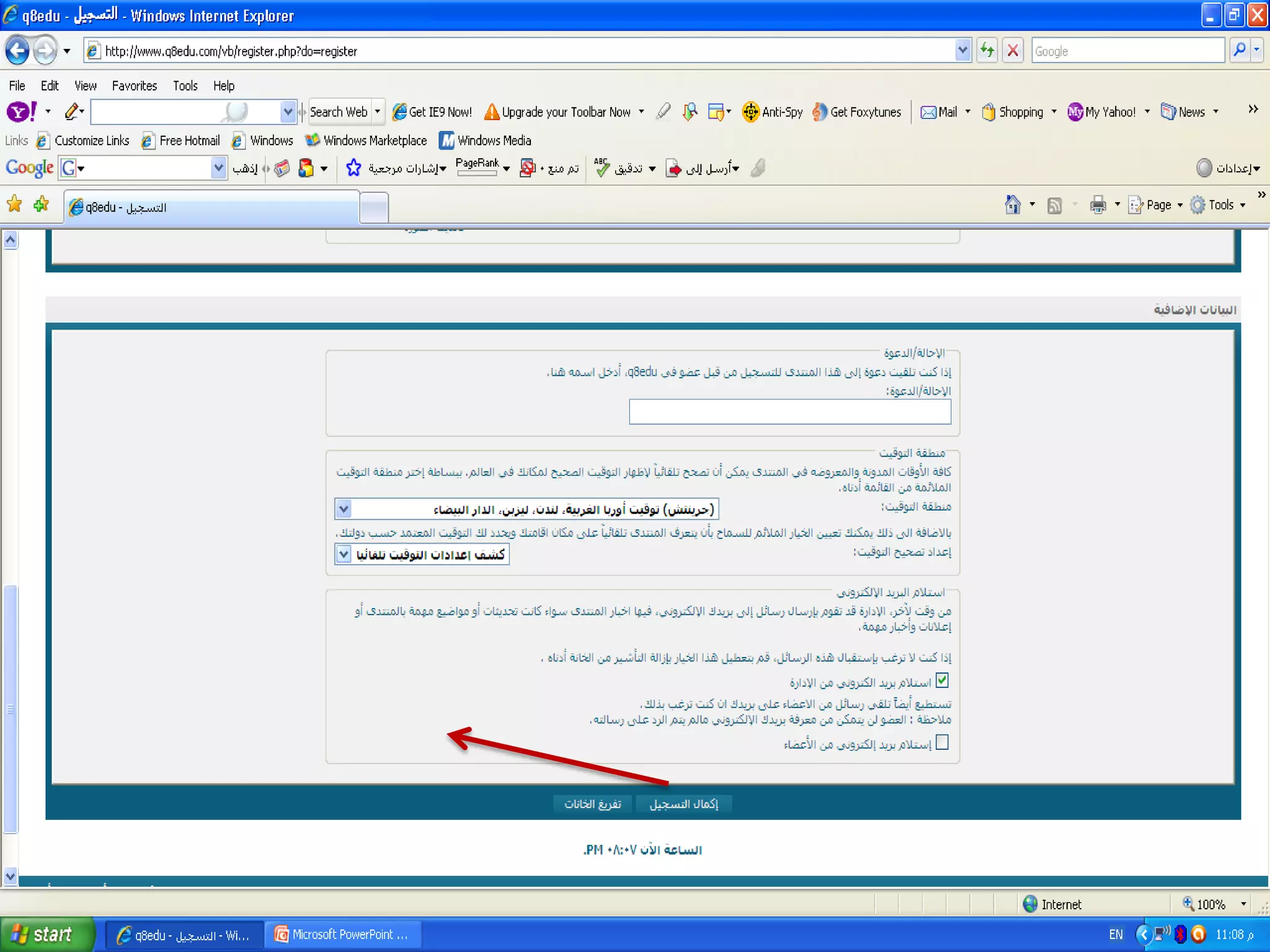Open Favorites Center star icon
This screenshot has height=952, width=1270.
coord(14,204)
